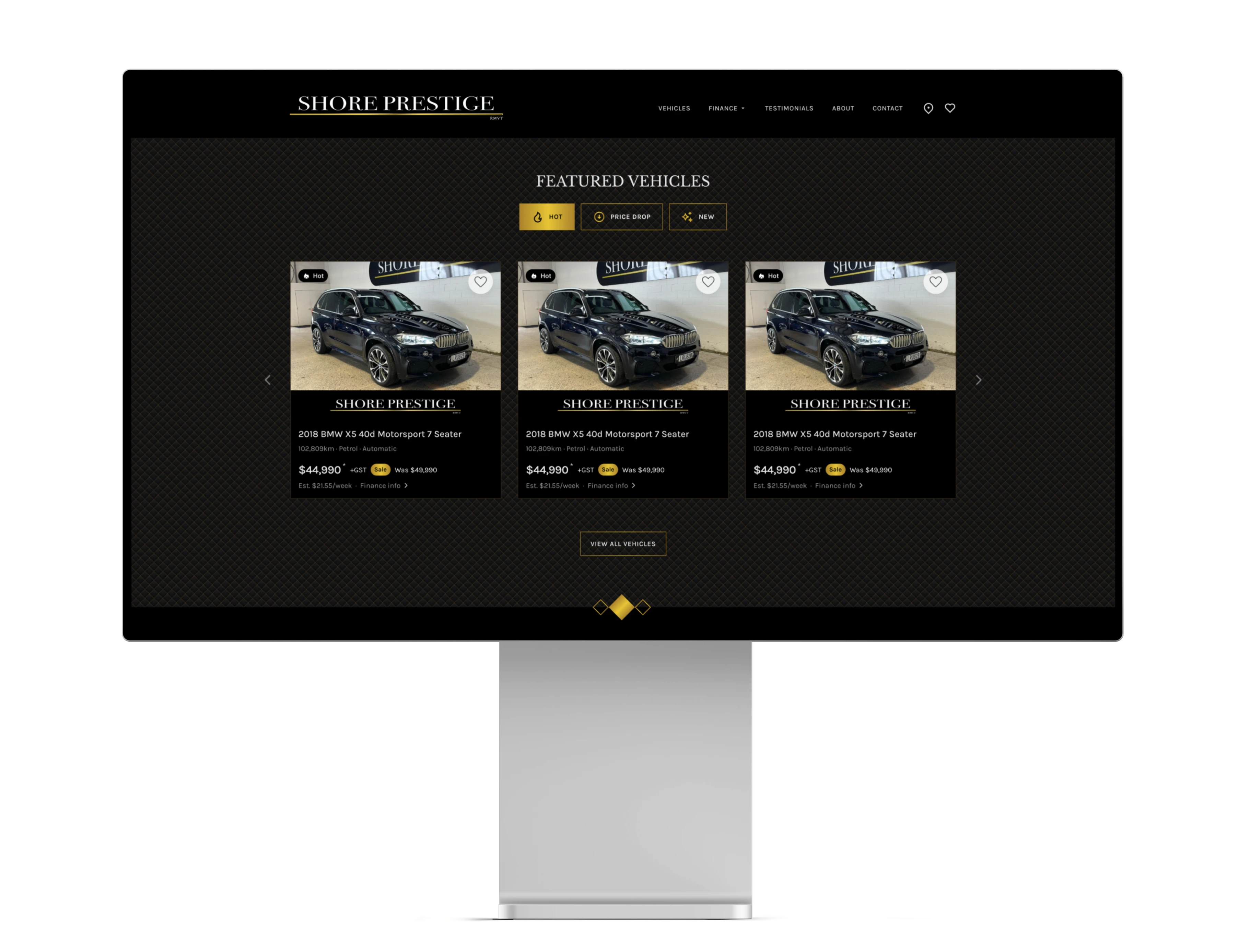Open the Vehicles menu item
The height and width of the screenshot is (952, 1251).
click(674, 108)
